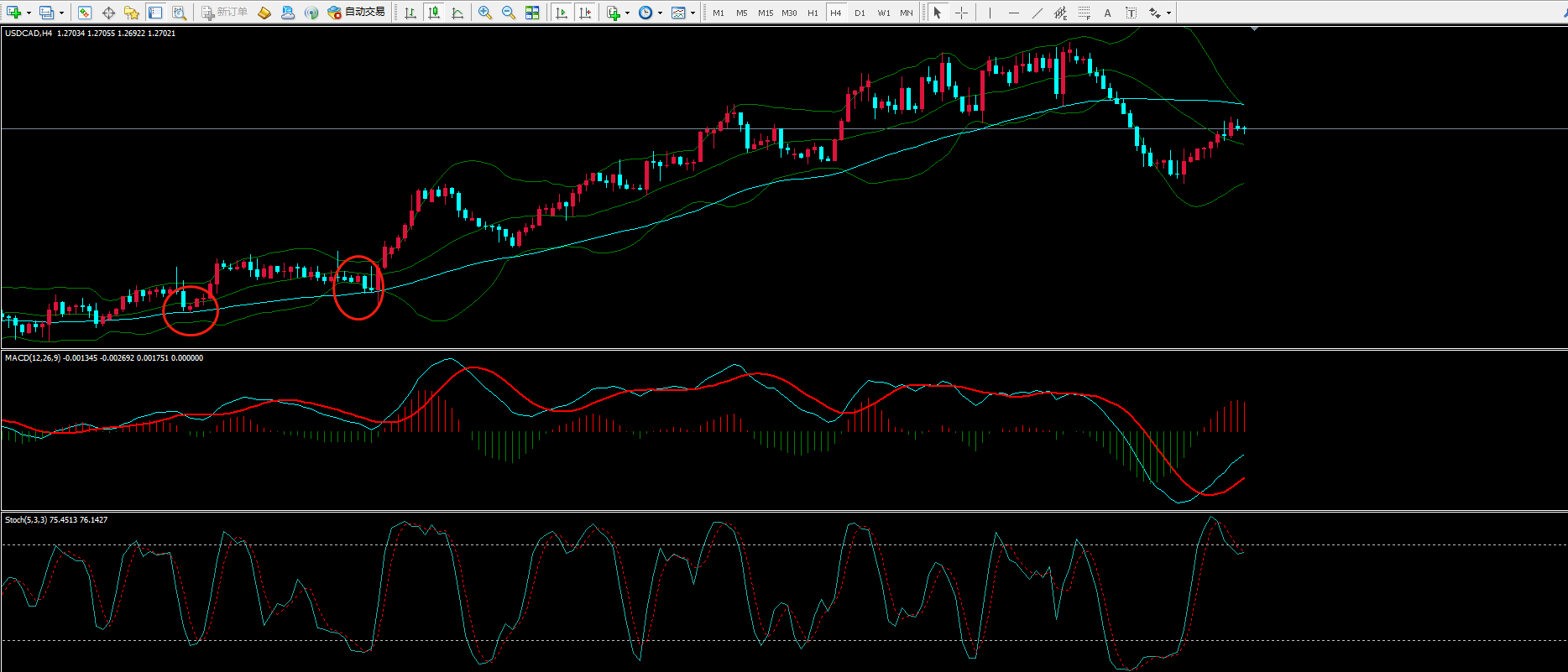This screenshot has height=672, width=1568.
Task: Draw a trendline with the diagonal line tool
Action: coord(1037,13)
